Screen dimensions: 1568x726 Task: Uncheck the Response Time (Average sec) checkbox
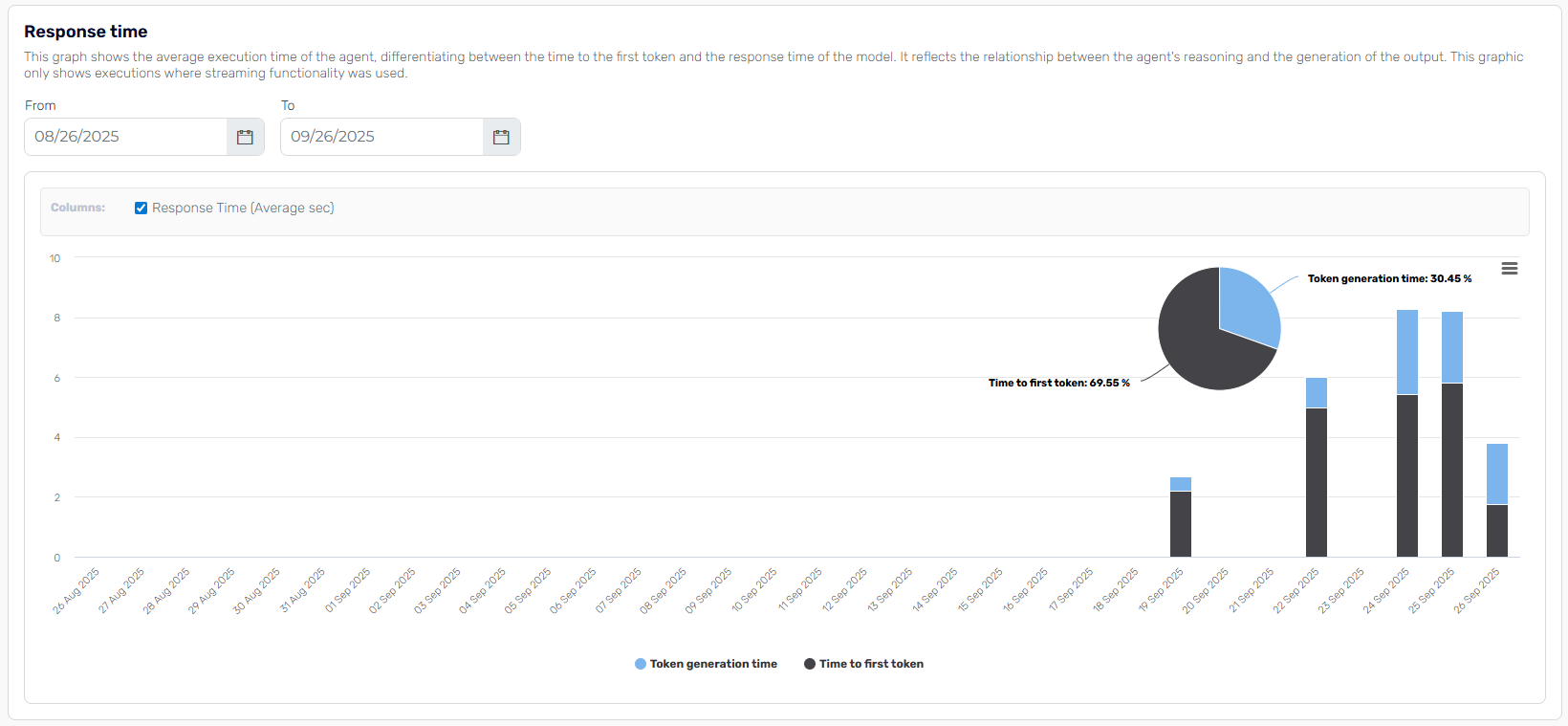pyautogui.click(x=142, y=208)
